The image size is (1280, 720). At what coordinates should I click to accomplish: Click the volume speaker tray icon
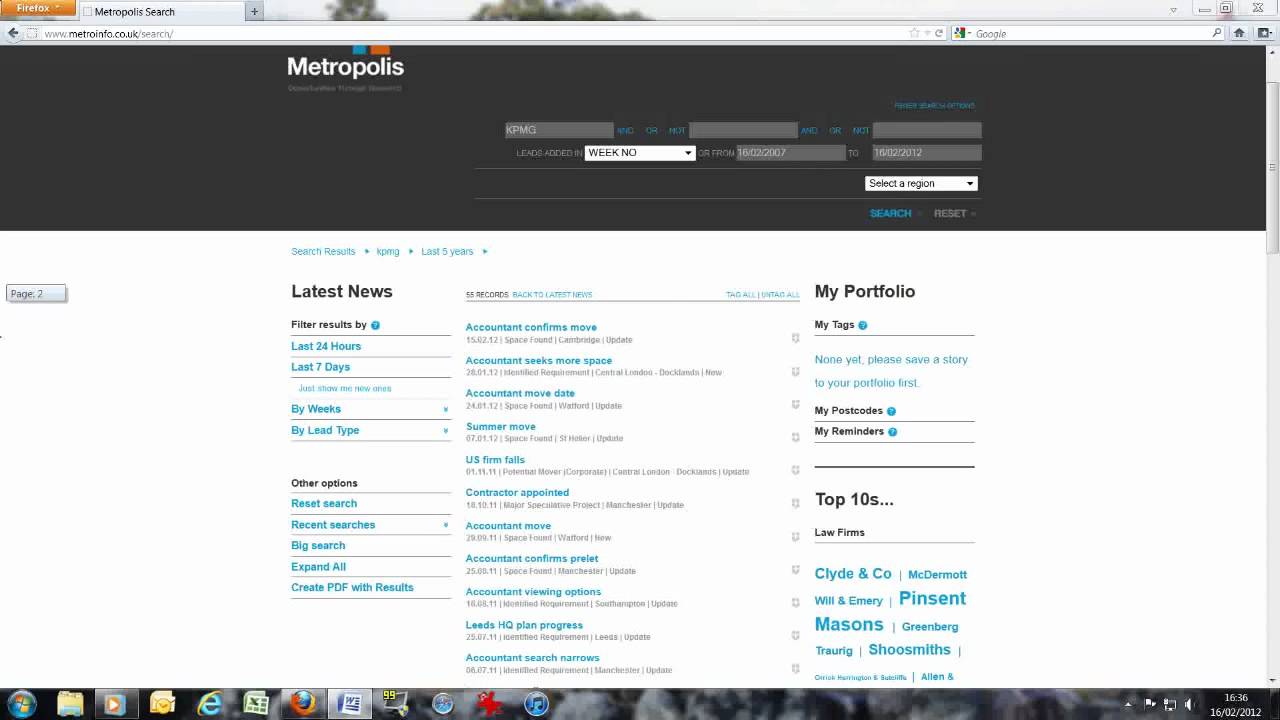(1189, 704)
